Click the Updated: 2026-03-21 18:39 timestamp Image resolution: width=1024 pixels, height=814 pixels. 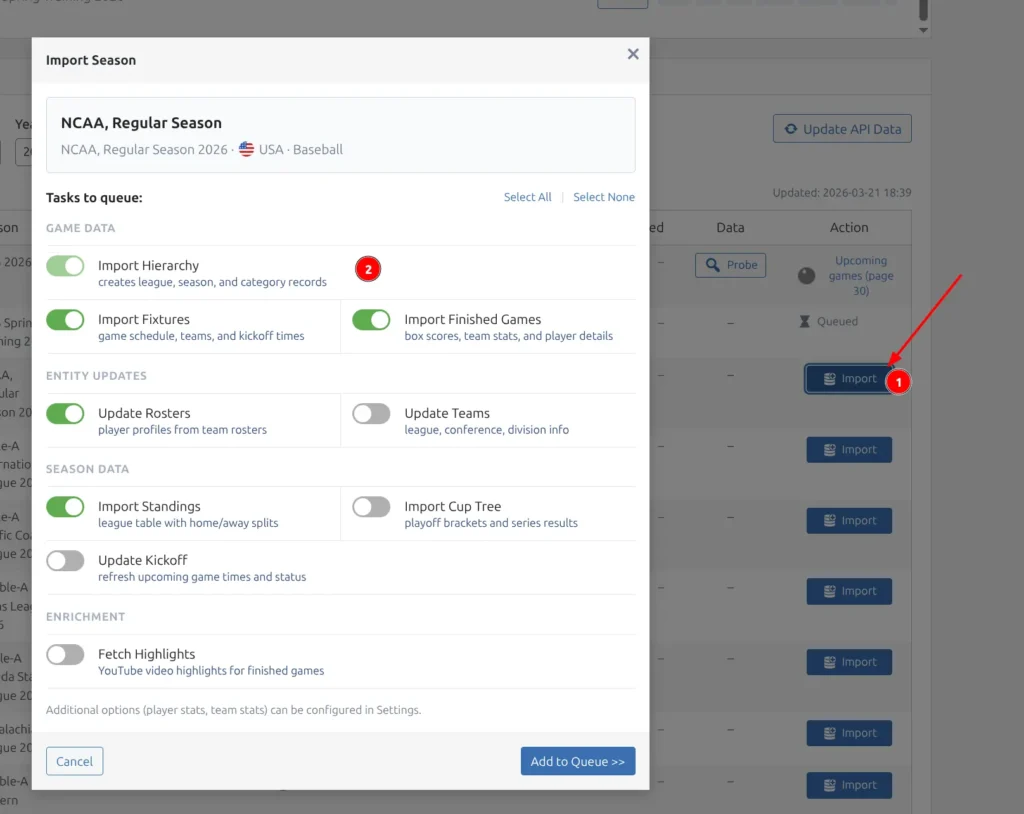[x=842, y=193]
